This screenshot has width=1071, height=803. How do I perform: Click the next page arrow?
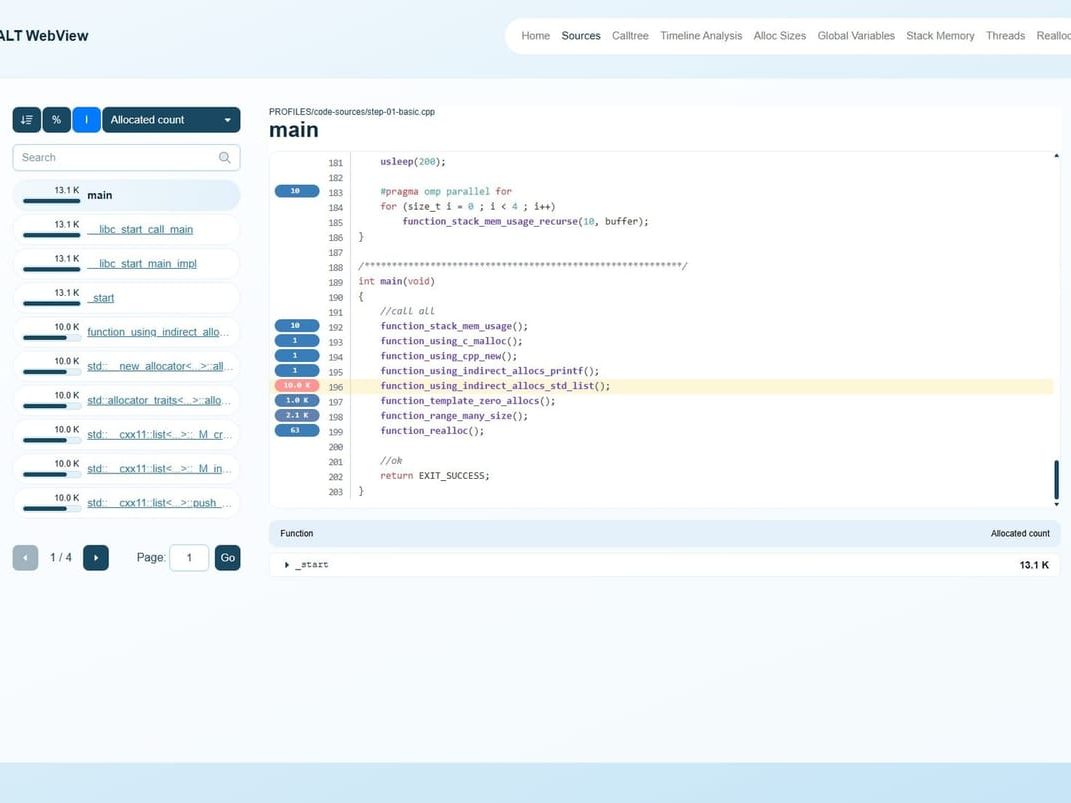tap(95, 557)
